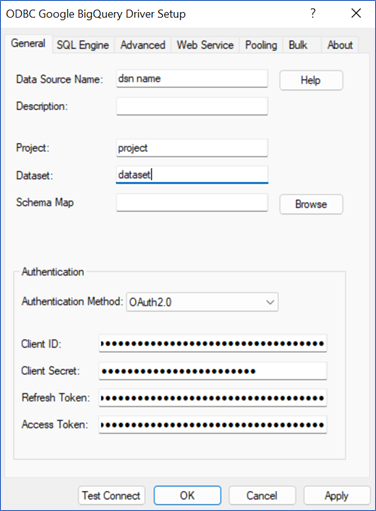Open the Authentication Method dropdown
376x511 pixels.
point(202,302)
